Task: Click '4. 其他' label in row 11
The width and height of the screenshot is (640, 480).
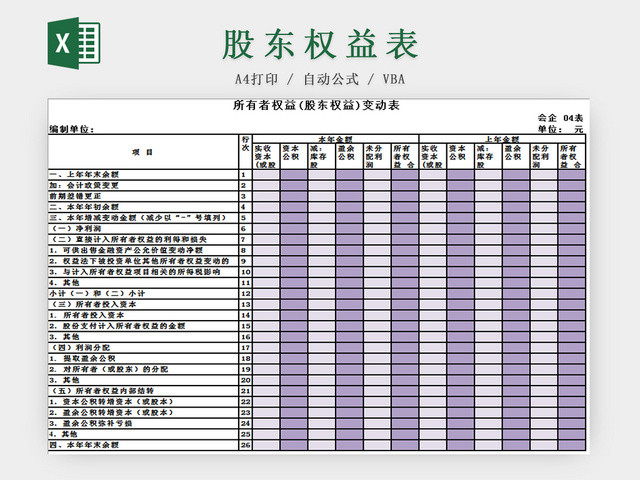Action: click(64, 283)
